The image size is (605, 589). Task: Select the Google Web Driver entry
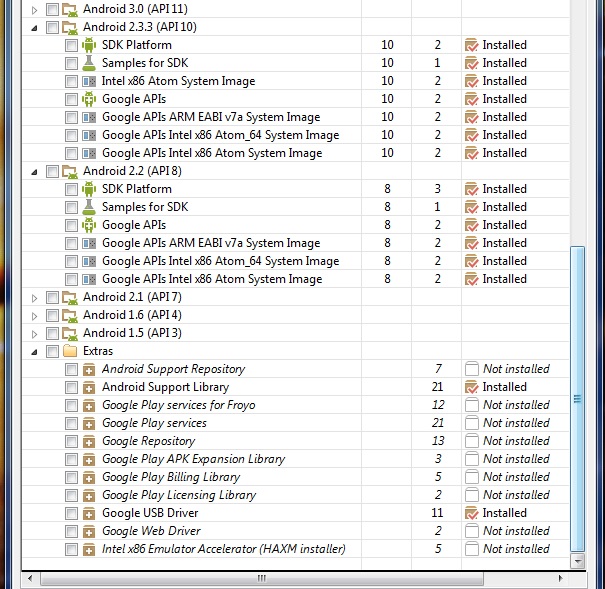[151, 531]
